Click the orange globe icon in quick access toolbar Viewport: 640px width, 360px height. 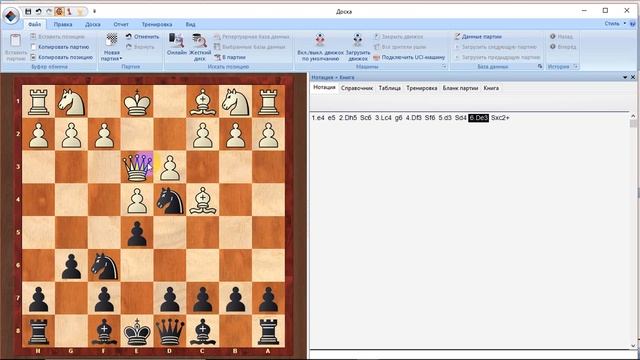(x=59, y=11)
